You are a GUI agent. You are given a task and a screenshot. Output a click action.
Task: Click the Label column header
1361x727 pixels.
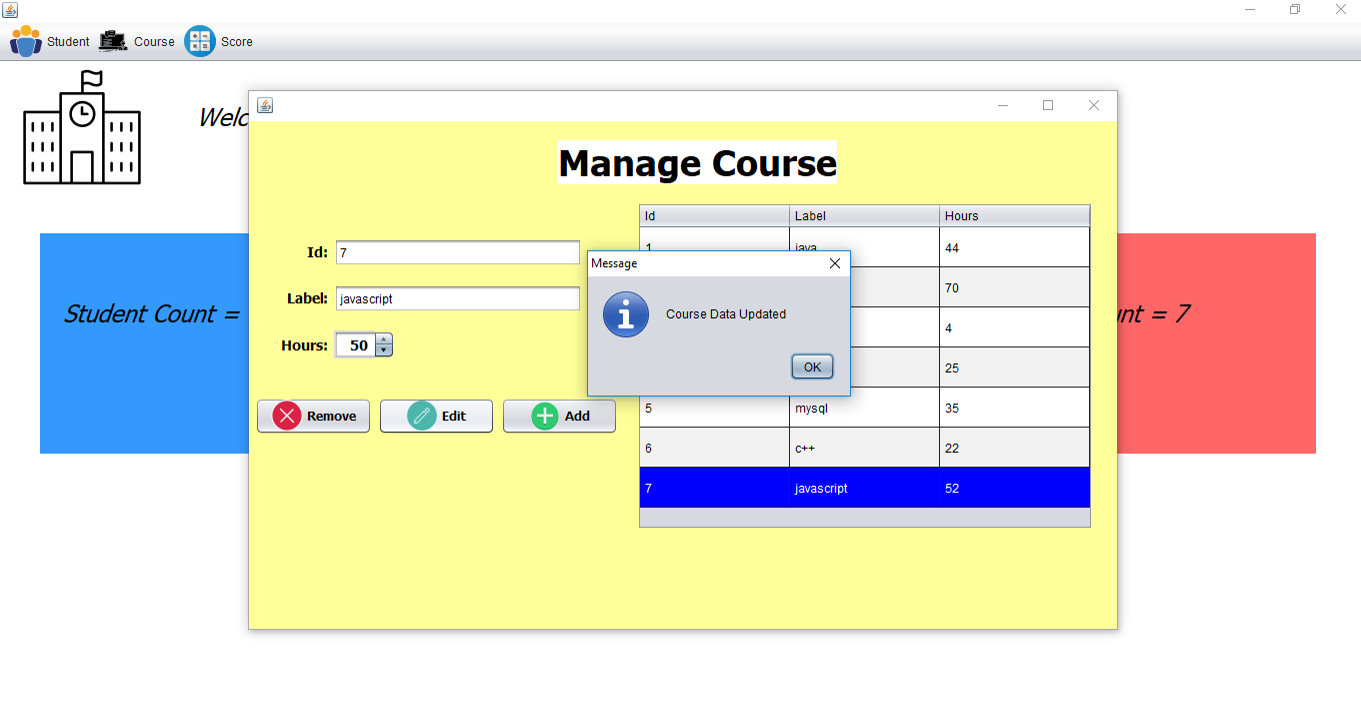coord(862,215)
